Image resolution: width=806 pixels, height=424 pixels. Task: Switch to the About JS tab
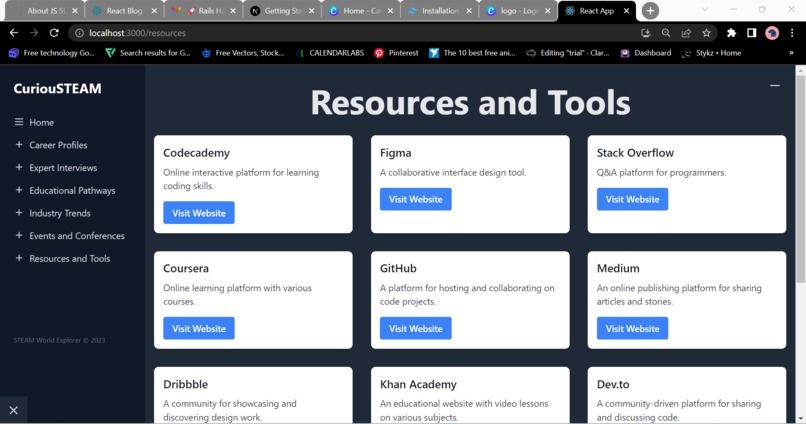pos(45,11)
